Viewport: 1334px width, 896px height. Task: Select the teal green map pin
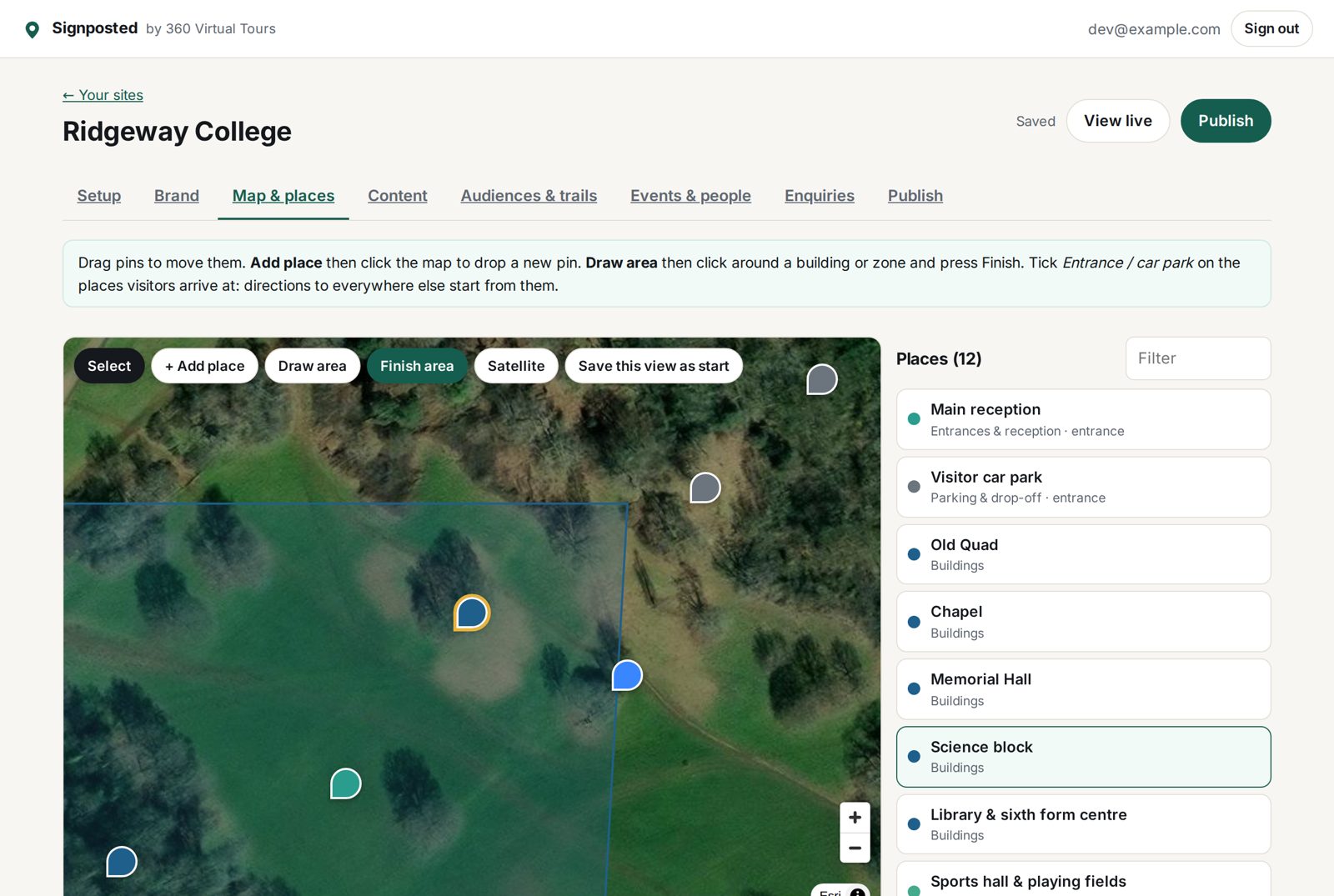[345, 783]
